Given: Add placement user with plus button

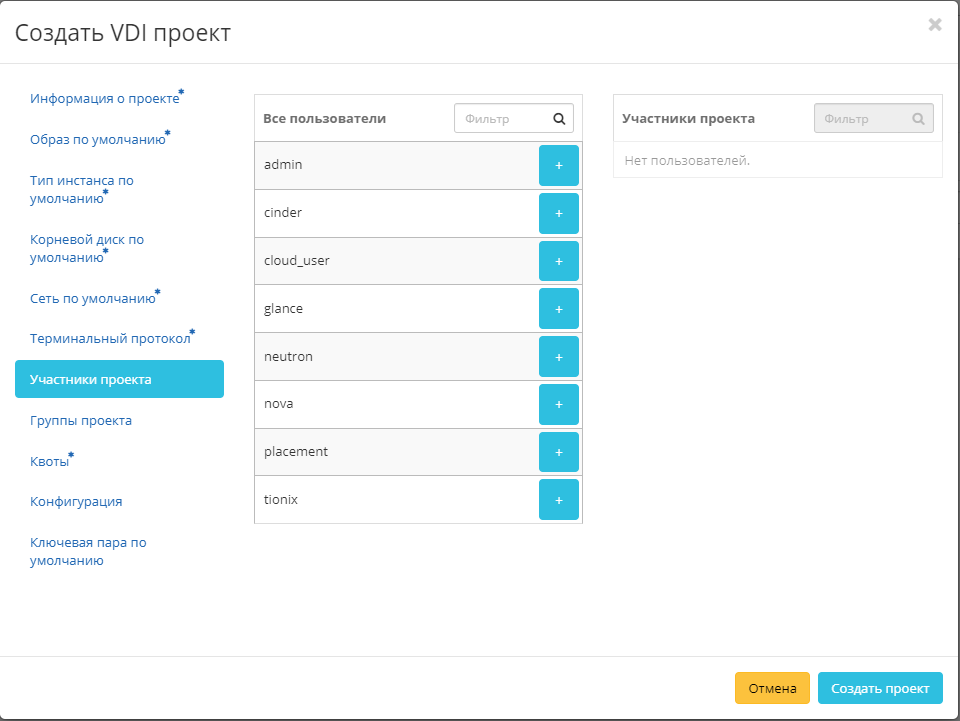Looking at the screenshot, I should tap(558, 452).
